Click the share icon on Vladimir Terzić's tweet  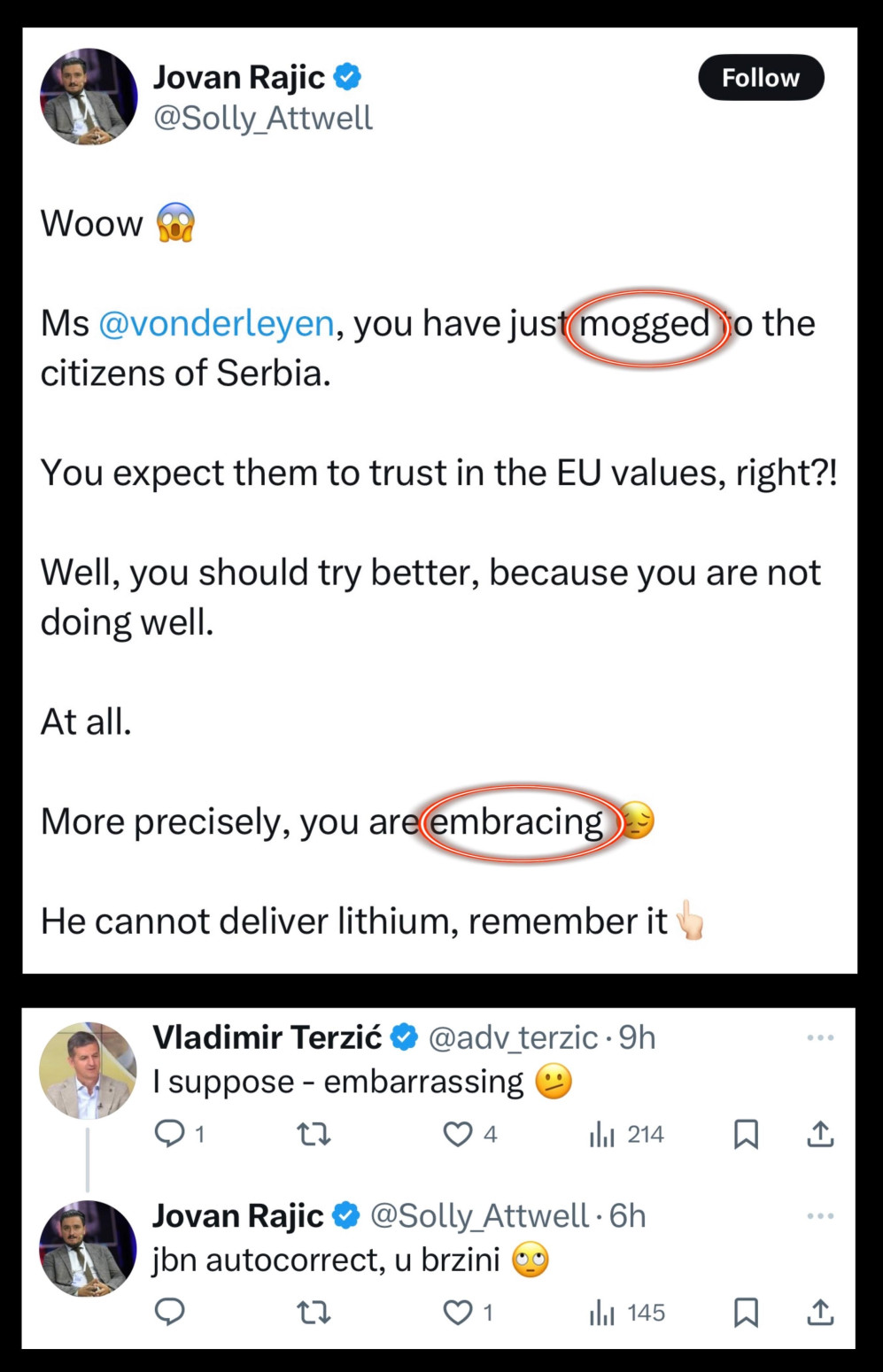[x=820, y=1134]
